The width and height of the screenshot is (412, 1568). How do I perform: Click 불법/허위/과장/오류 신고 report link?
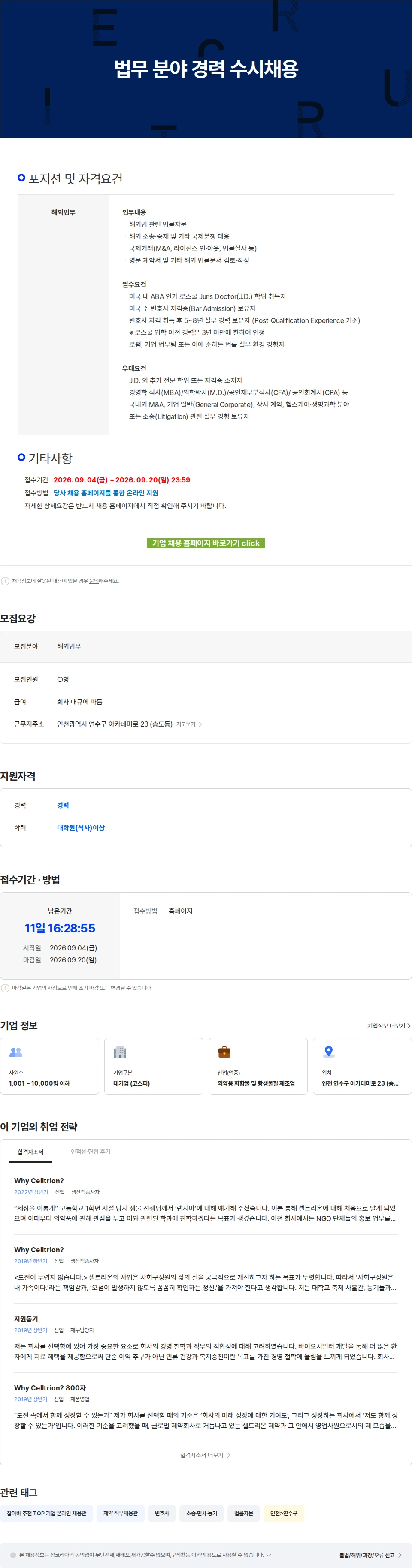pyautogui.click(x=370, y=1555)
